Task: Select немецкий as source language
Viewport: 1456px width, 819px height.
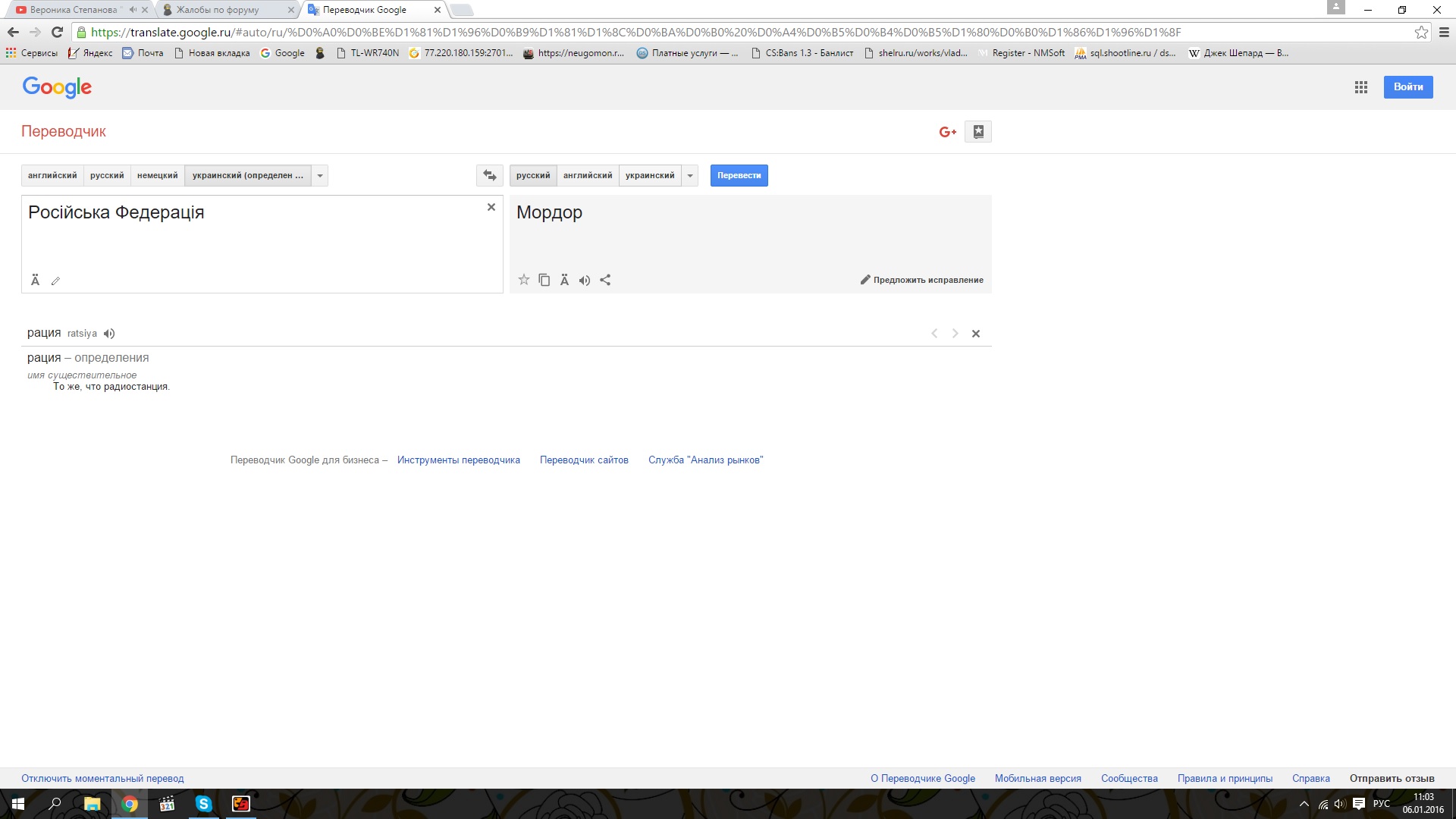Action: point(157,175)
